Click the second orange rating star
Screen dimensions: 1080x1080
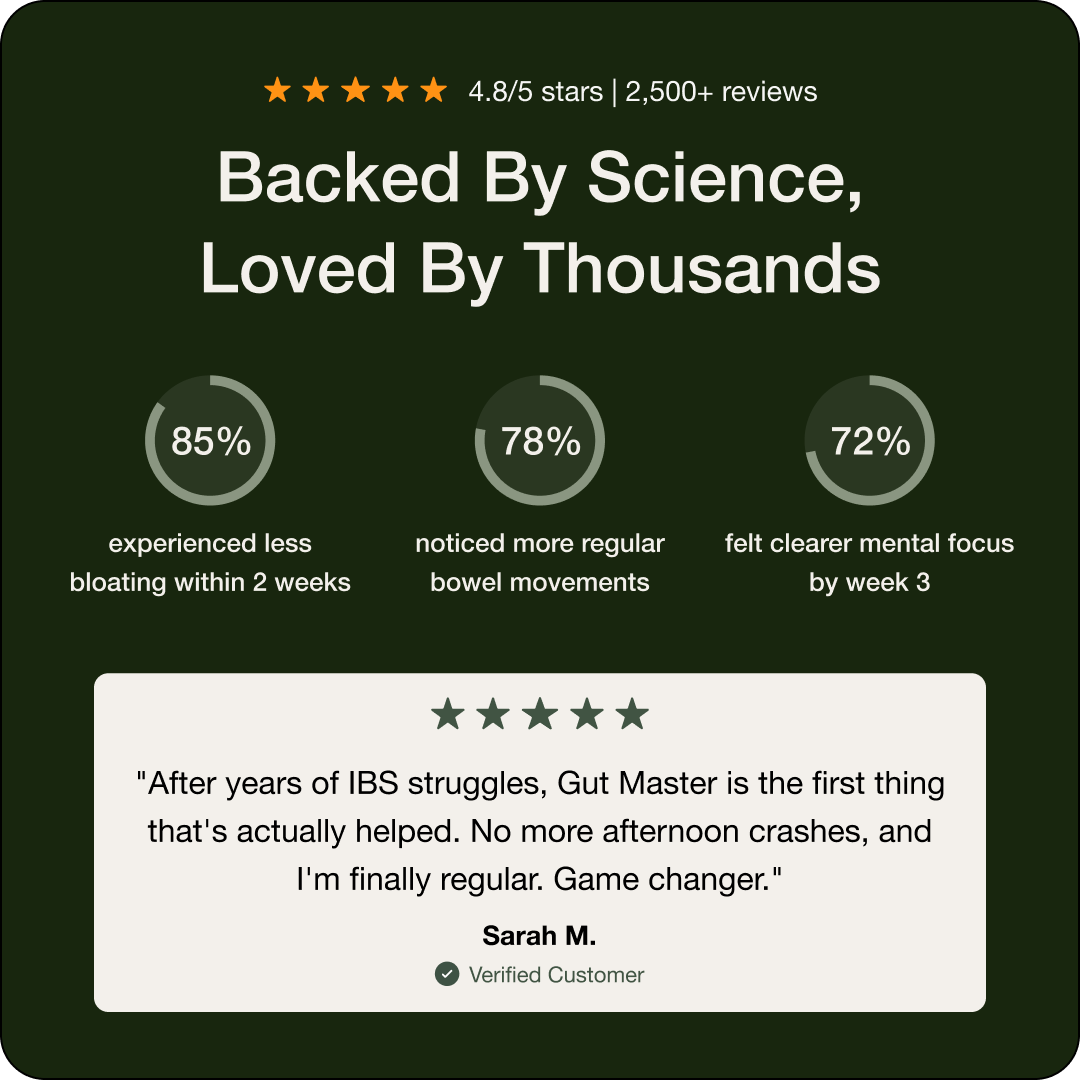[x=316, y=92]
